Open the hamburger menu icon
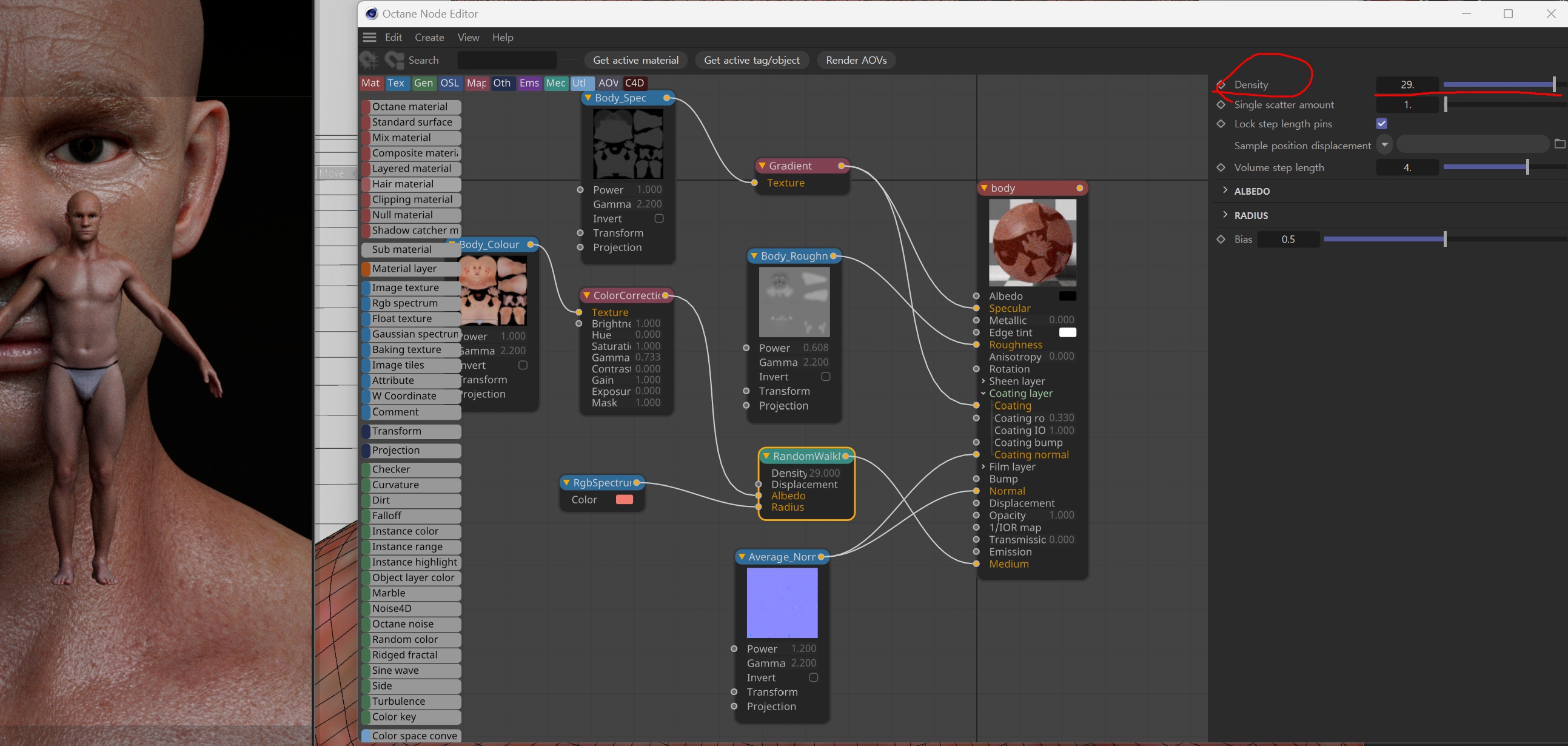This screenshot has height=746, width=1568. (369, 37)
